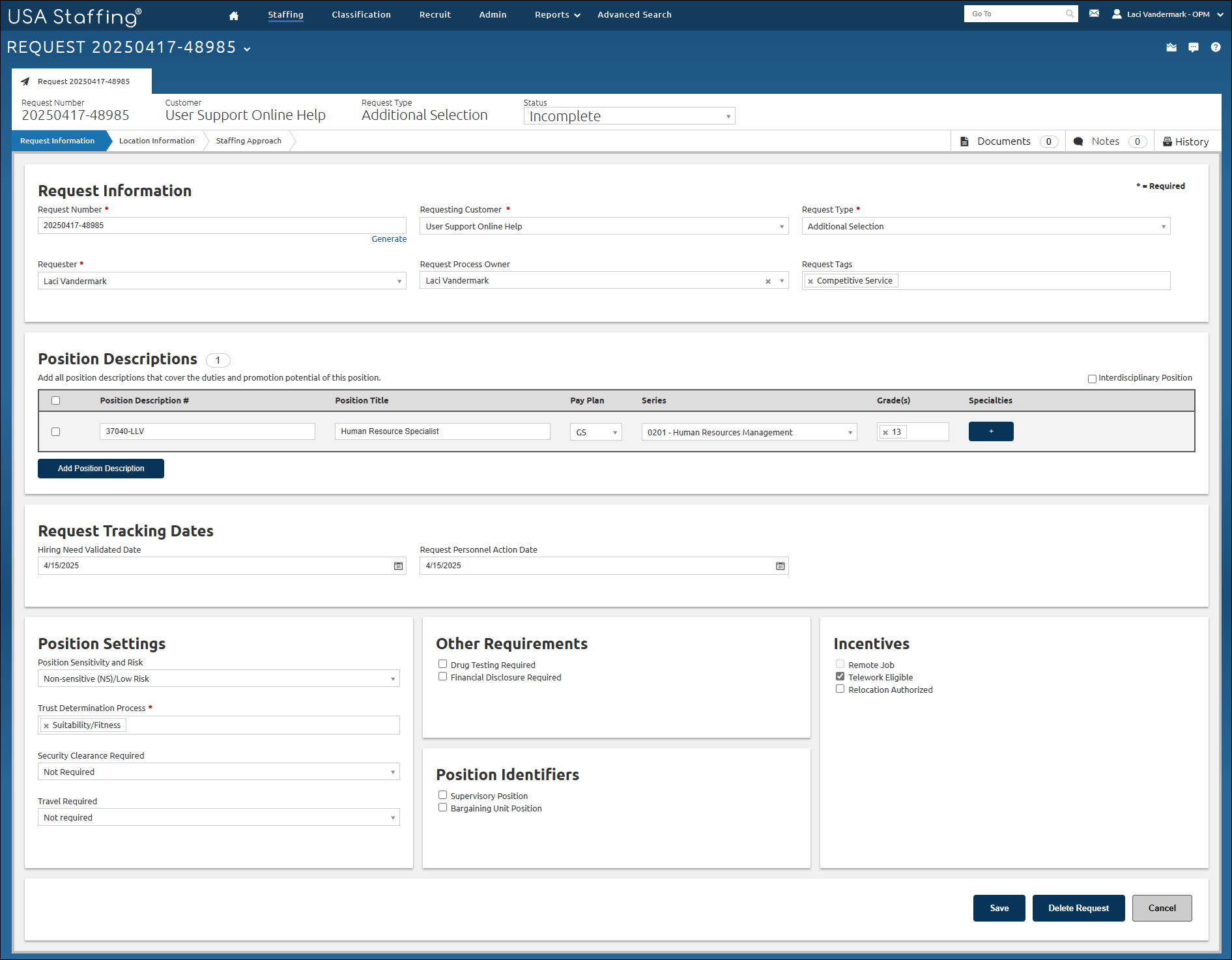Click the Generate link under Request Number
The width and height of the screenshot is (1232, 960).
pyautogui.click(x=389, y=239)
